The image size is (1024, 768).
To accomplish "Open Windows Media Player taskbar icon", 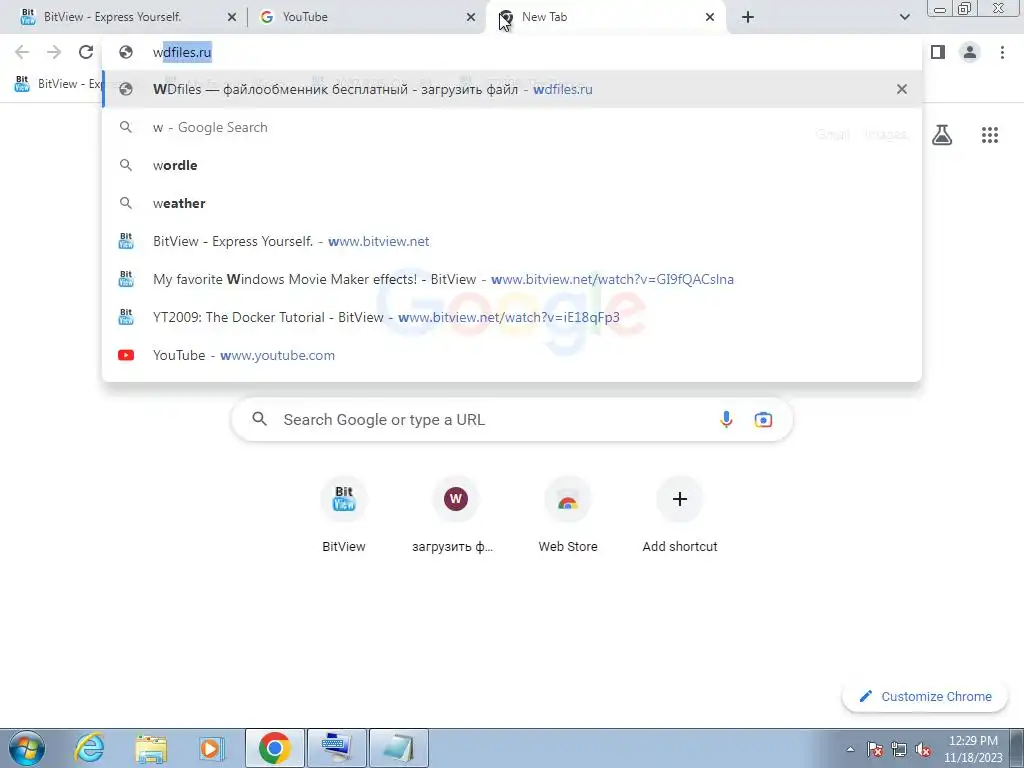I will coord(212,748).
